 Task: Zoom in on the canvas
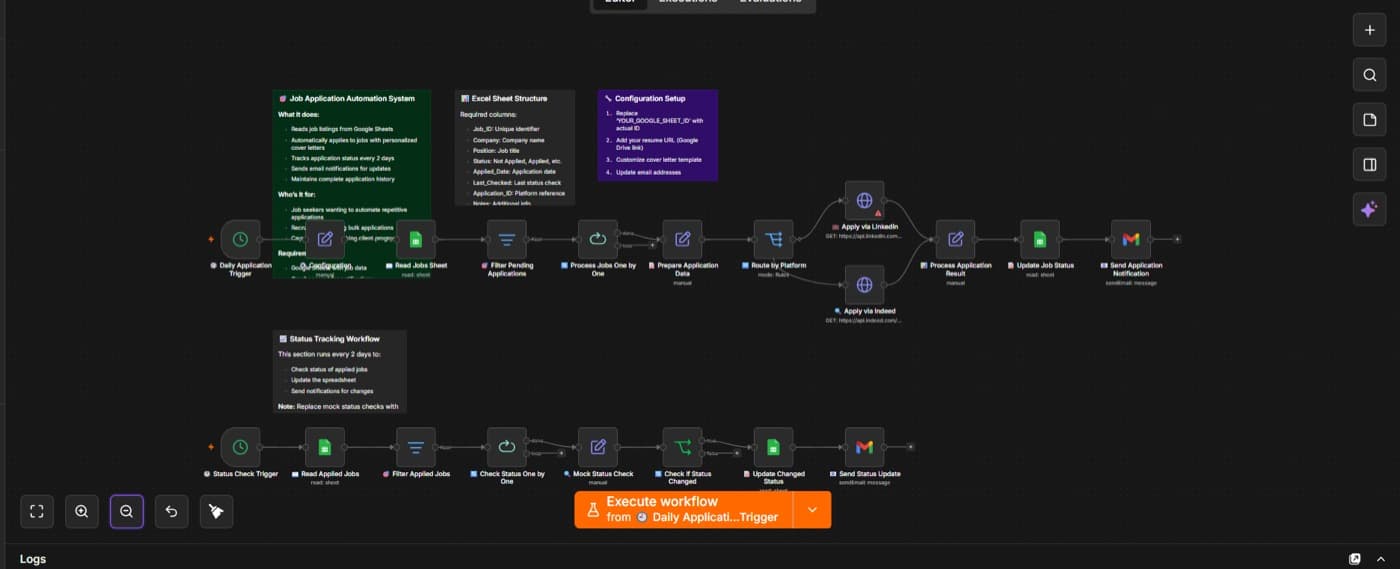(82, 511)
